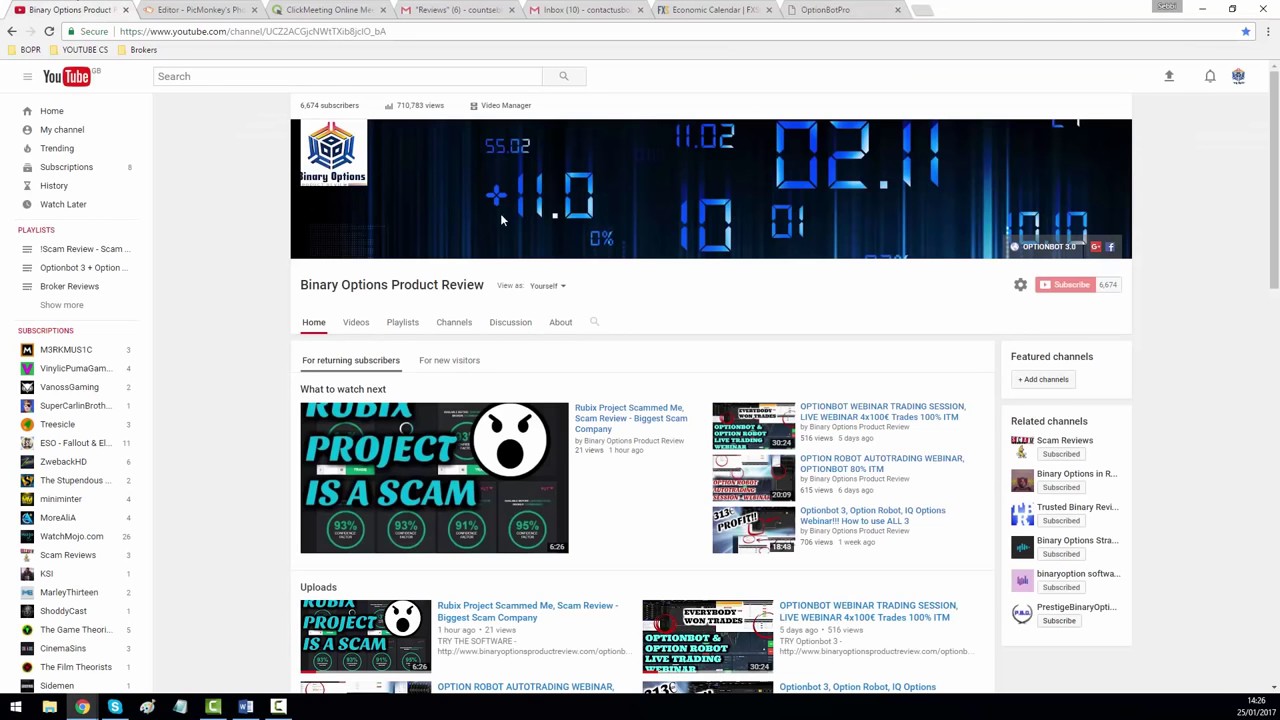The height and width of the screenshot is (720, 1280).
Task: Go back in the browser
Action: [x=12, y=31]
